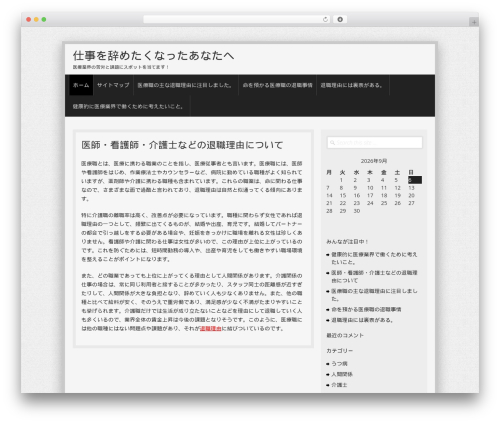Open the うつ病 category
The width and height of the screenshot is (500, 423).
[339, 364]
